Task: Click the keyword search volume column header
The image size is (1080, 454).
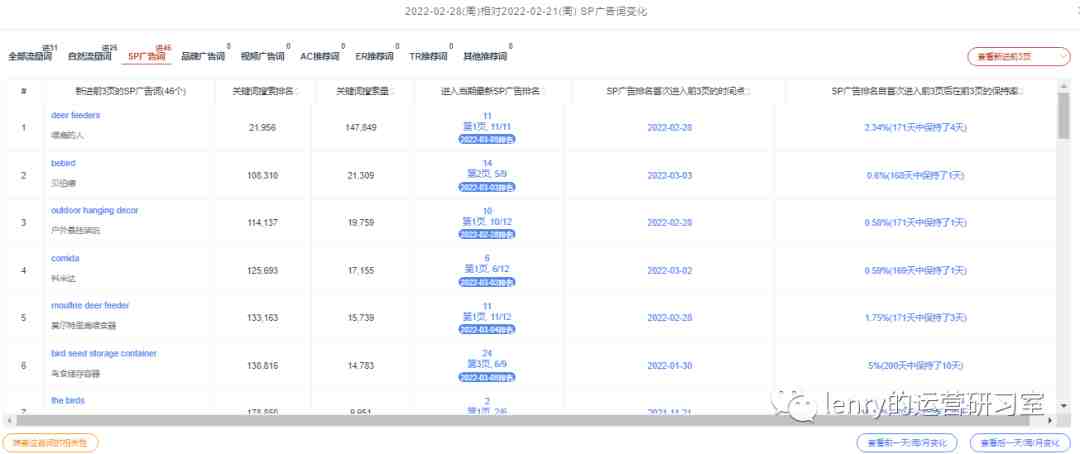Action: point(364,91)
